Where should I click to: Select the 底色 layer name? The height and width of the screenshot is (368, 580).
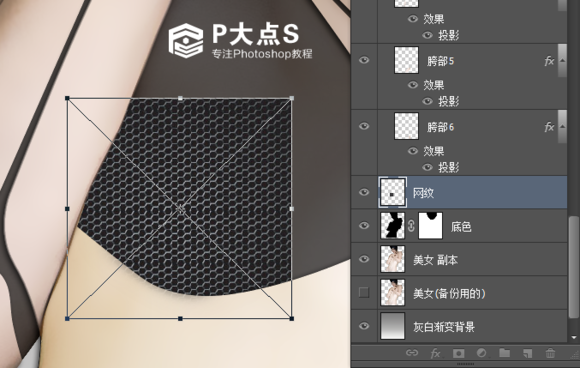[461, 226]
